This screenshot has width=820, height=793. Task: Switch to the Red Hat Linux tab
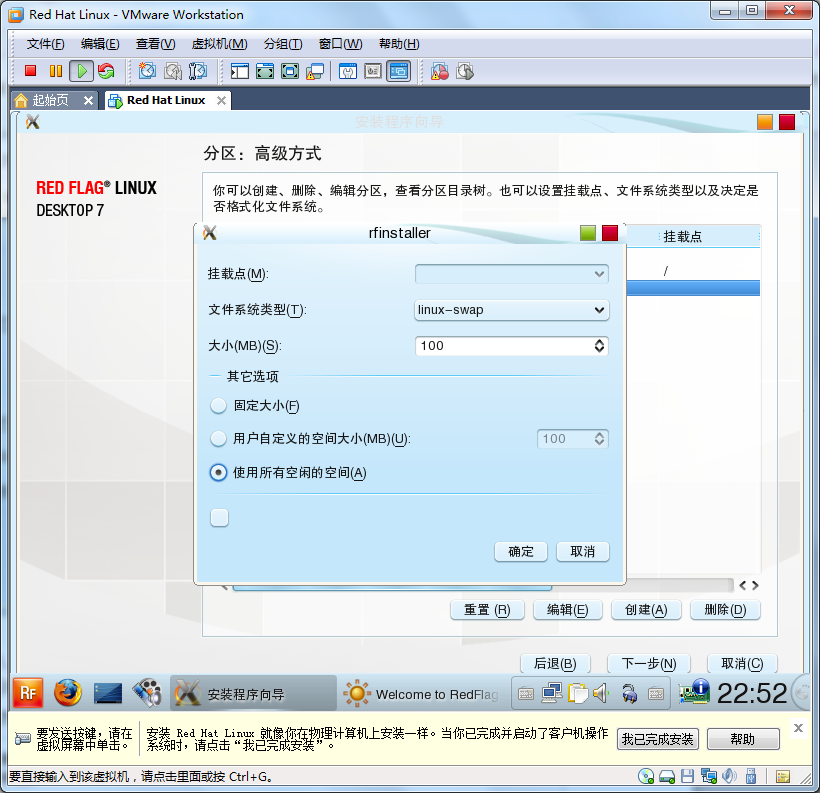(x=166, y=100)
